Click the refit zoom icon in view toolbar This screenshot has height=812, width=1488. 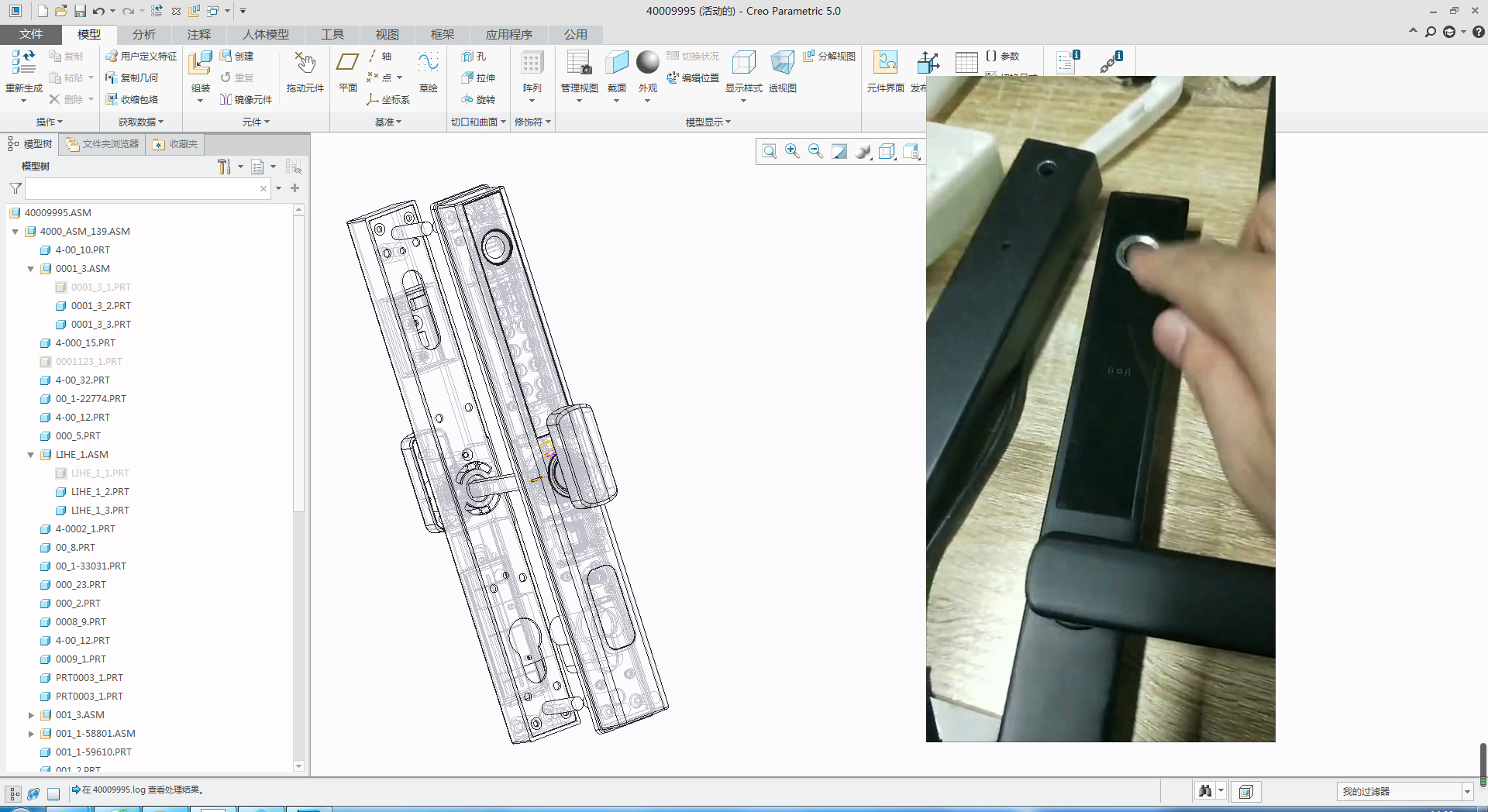coord(769,151)
